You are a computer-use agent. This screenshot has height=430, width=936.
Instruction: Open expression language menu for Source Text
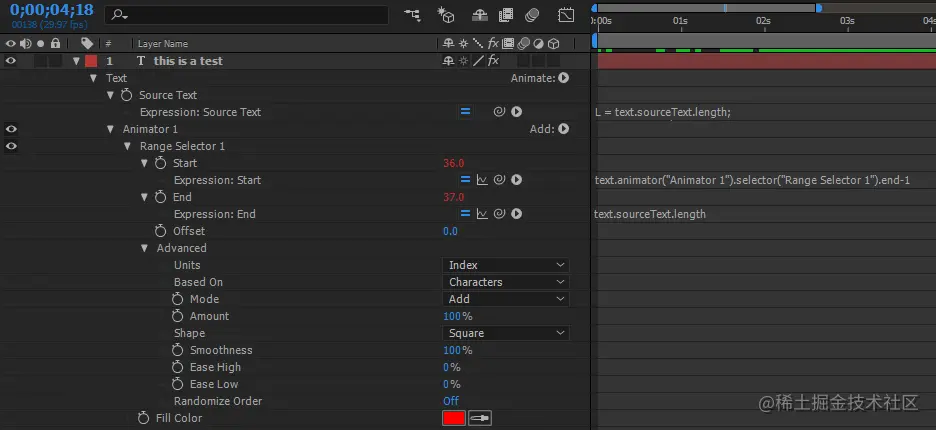click(517, 112)
